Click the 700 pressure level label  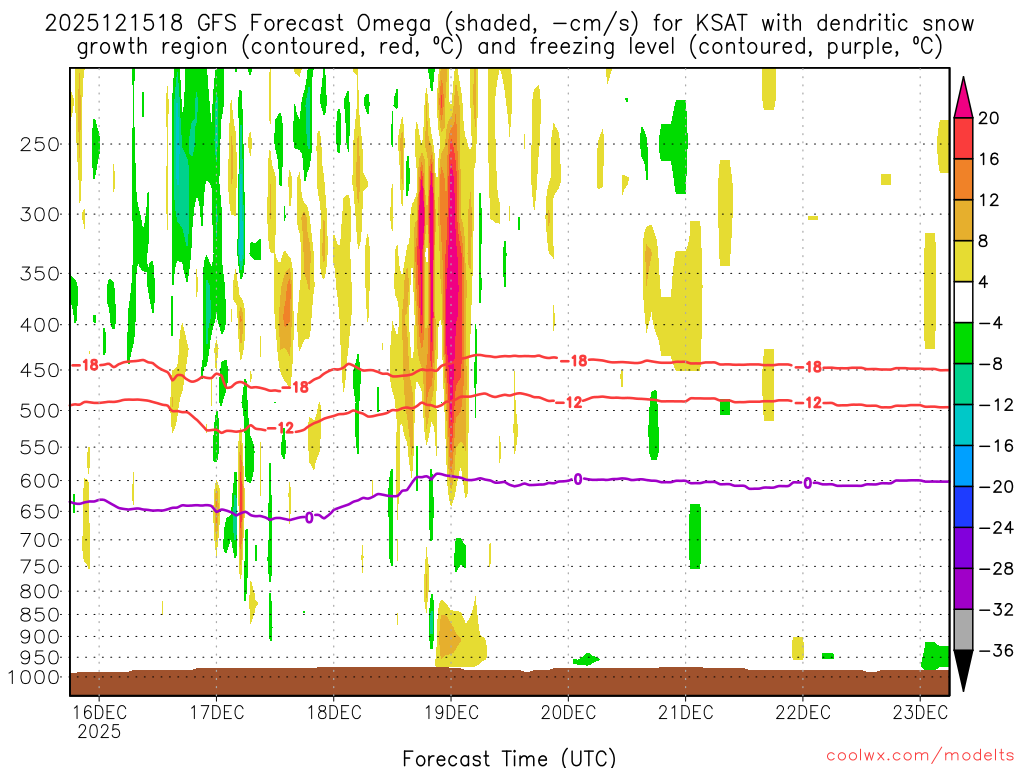(x=40, y=540)
